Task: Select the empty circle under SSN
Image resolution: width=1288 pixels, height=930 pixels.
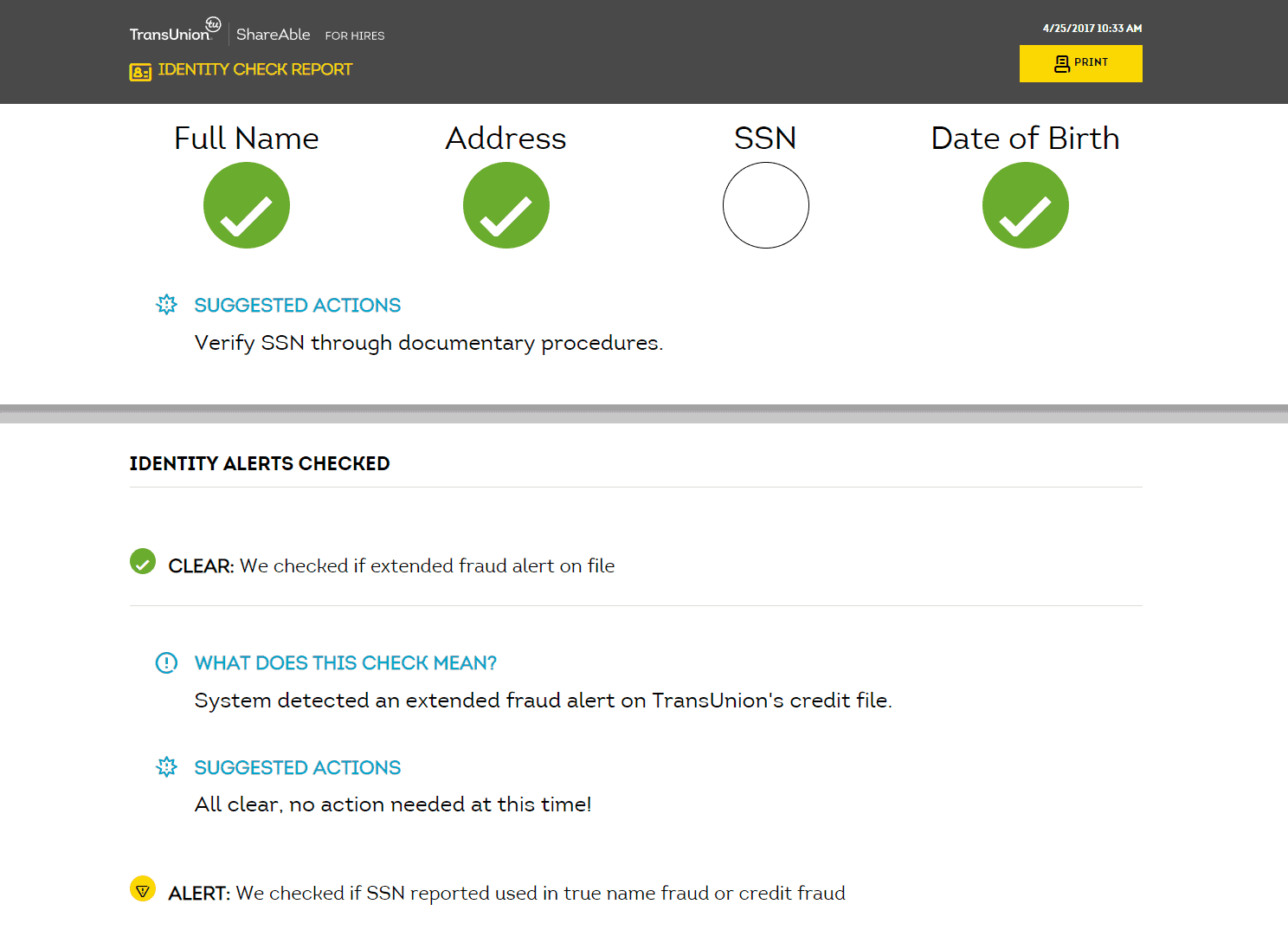Action: [x=765, y=205]
